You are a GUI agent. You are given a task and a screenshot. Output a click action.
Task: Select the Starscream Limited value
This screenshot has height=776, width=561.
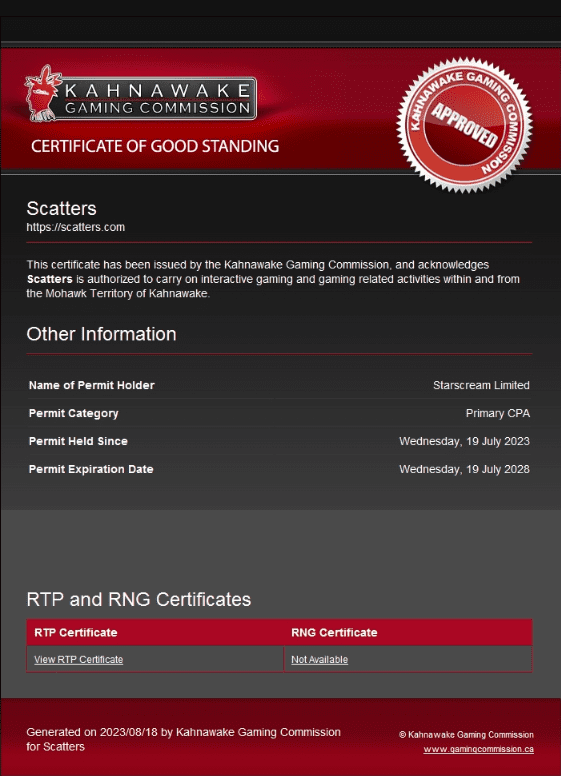click(481, 385)
